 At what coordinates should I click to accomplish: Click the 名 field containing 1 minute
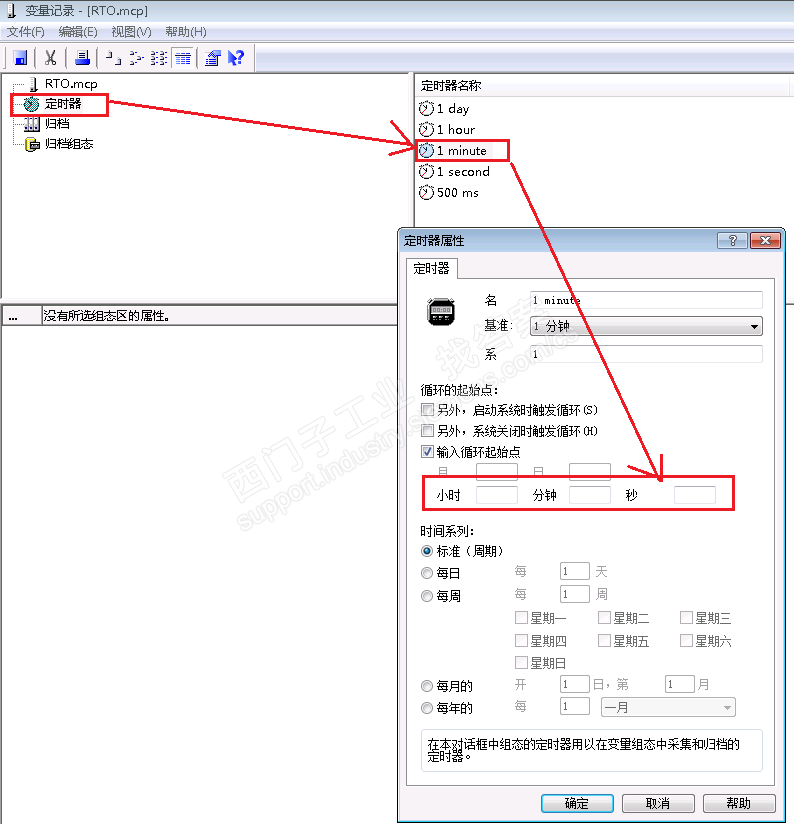[646, 301]
